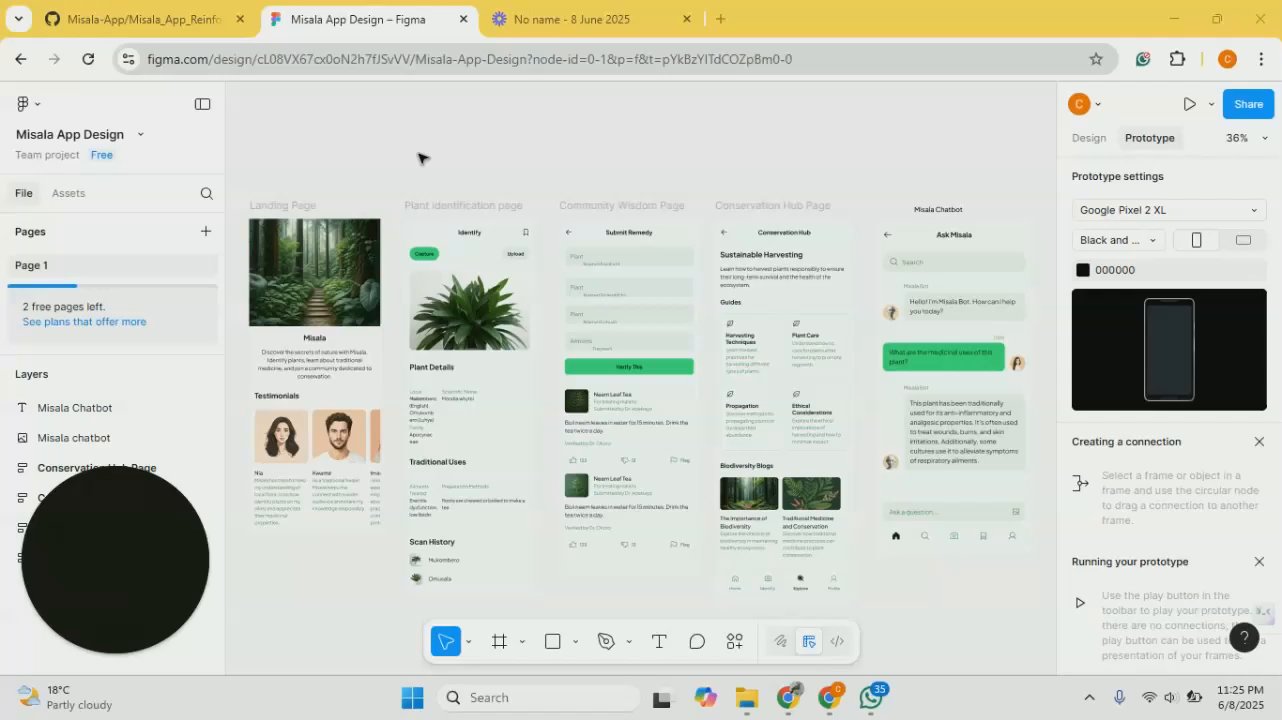Toggle Draw mode in the toolbar
Image resolution: width=1282 pixels, height=720 pixels.
pos(780,642)
